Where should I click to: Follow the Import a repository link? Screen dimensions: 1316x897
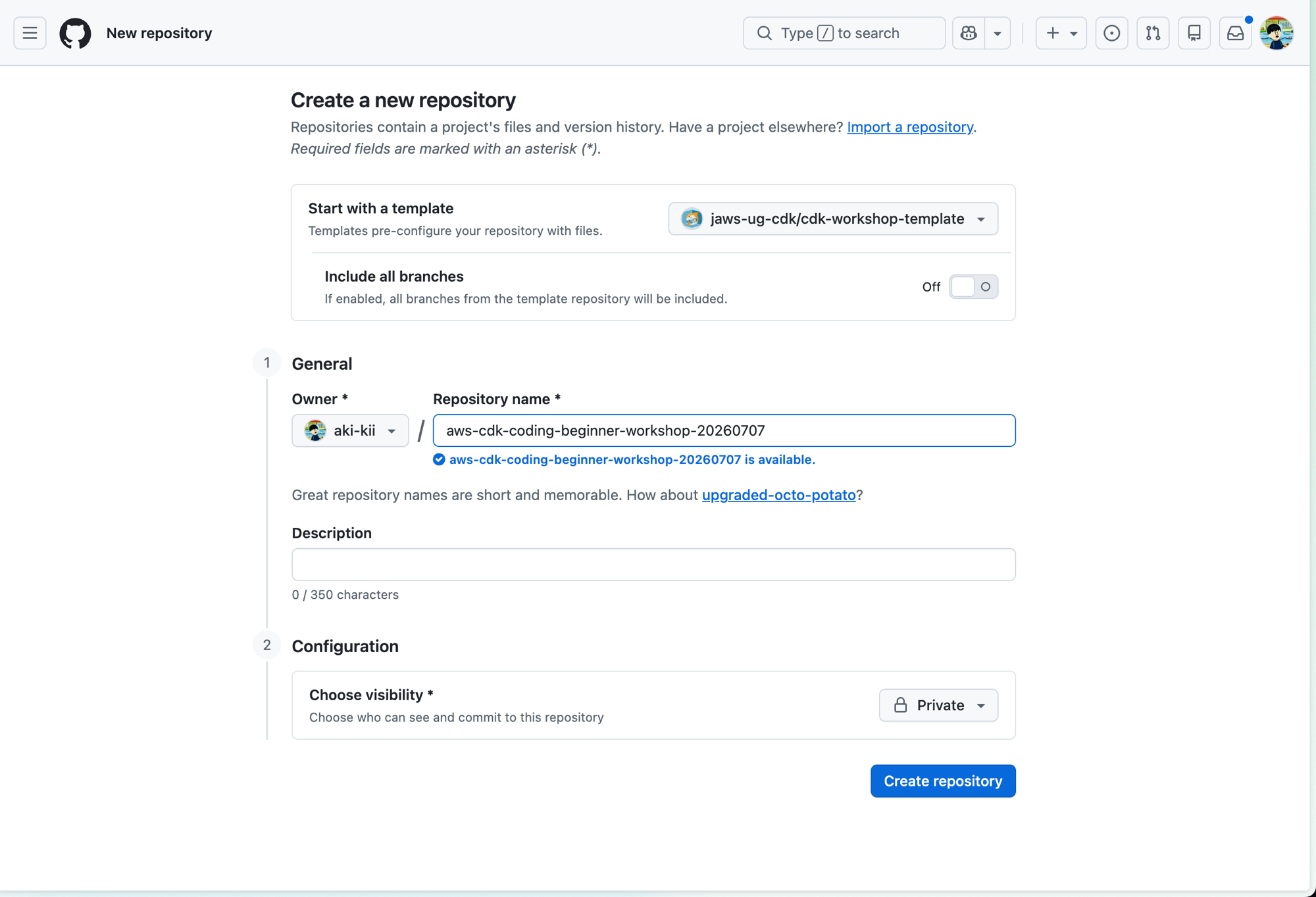tap(910, 127)
